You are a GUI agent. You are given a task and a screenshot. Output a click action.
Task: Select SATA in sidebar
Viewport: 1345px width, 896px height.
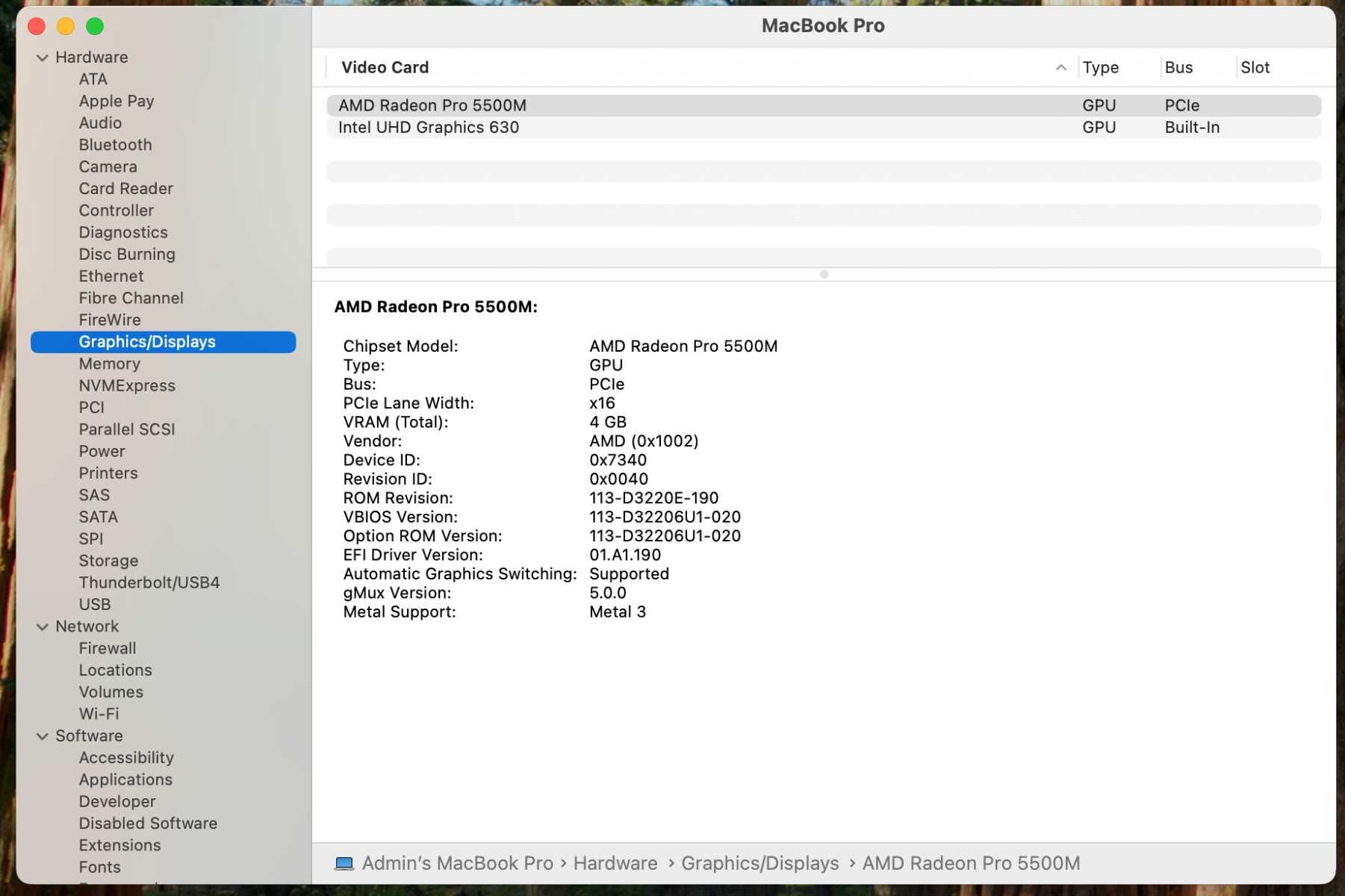(x=98, y=517)
